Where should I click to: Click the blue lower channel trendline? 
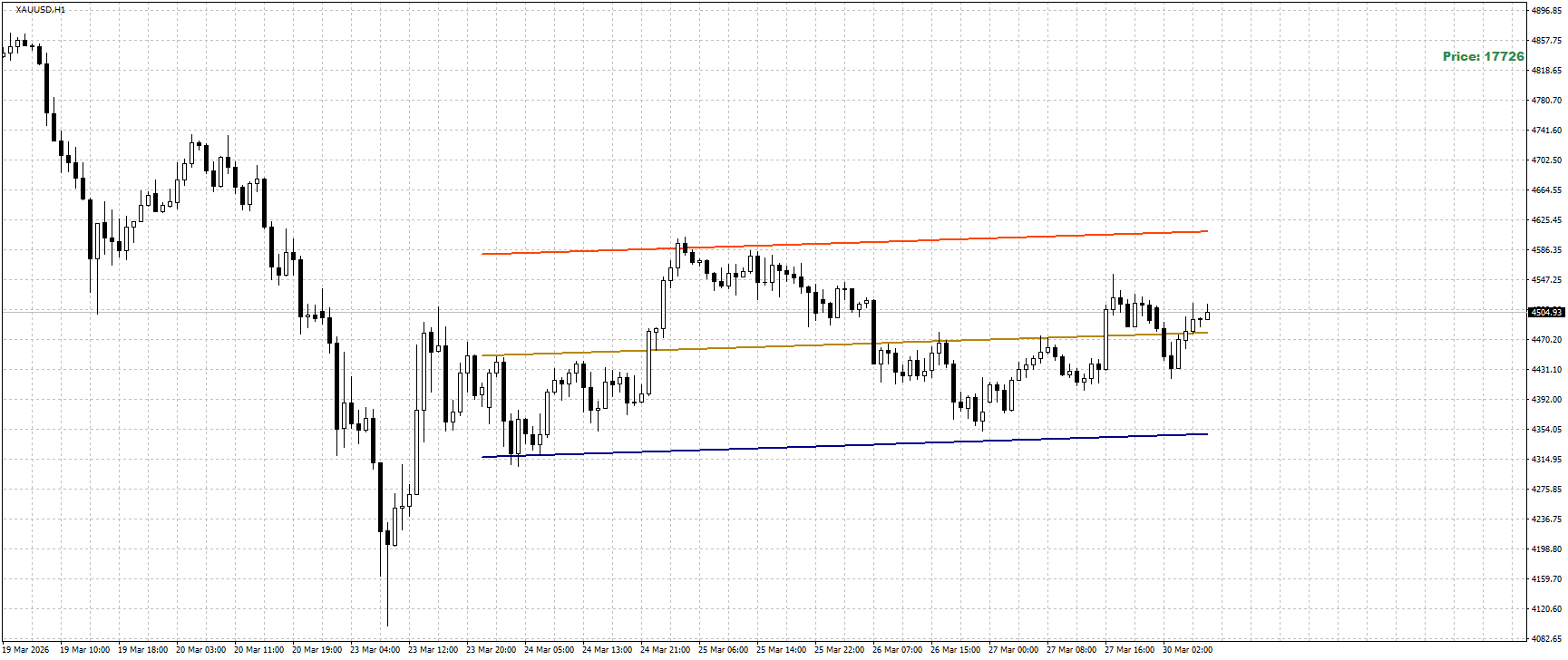coord(844,445)
